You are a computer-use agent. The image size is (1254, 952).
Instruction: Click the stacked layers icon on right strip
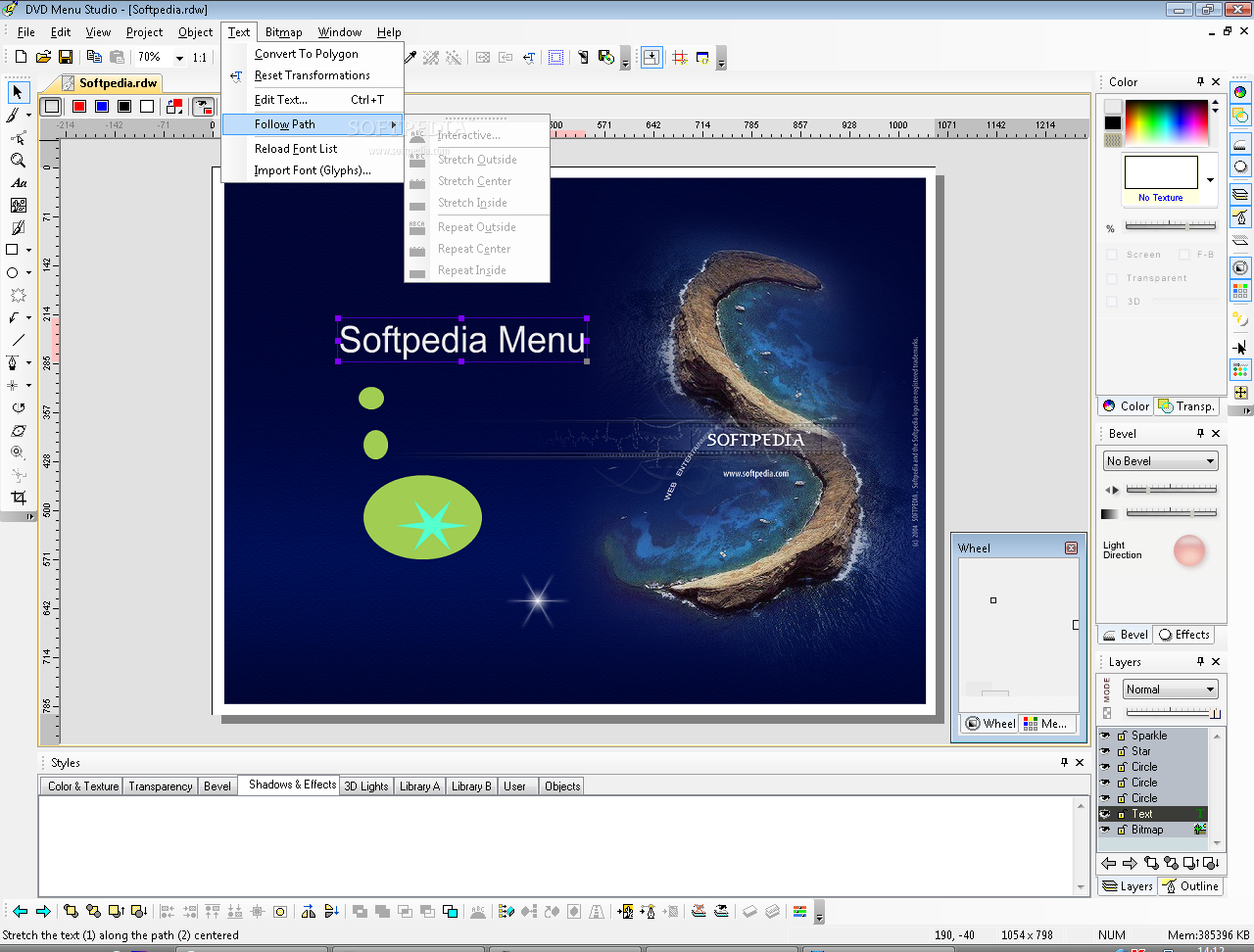(1240, 193)
